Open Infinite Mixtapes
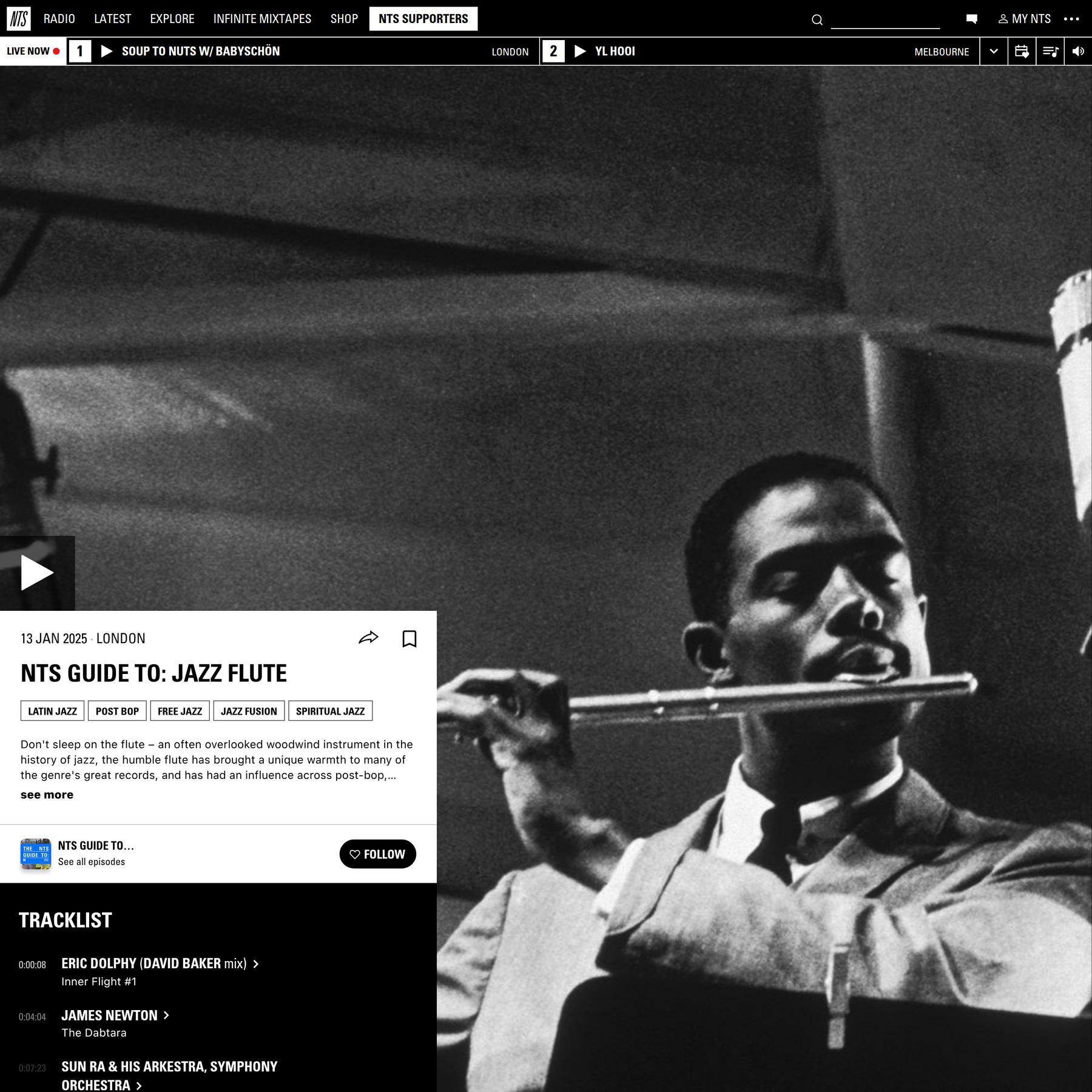1092x1092 pixels. coord(262,19)
